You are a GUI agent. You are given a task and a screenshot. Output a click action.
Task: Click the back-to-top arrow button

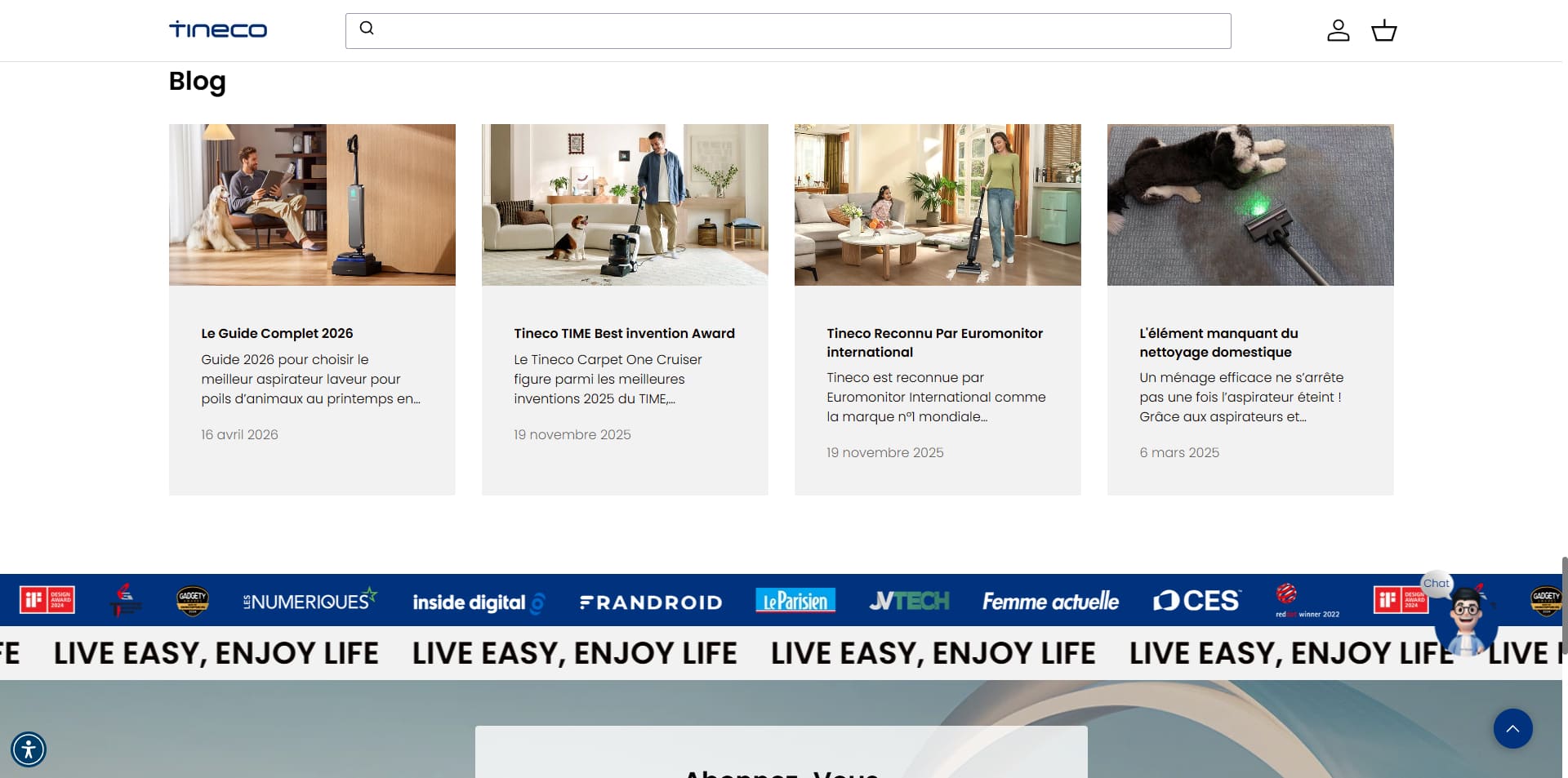coord(1512,728)
